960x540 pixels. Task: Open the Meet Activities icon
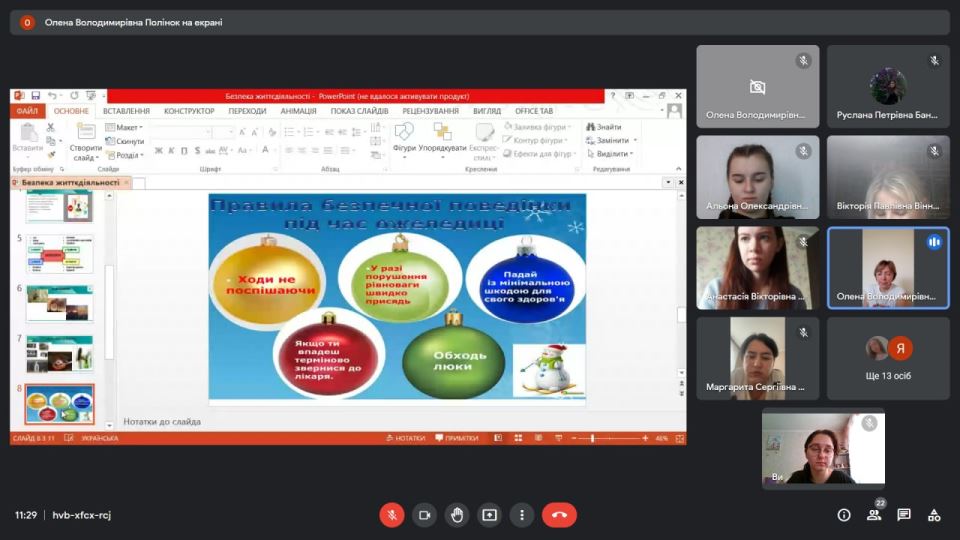coord(934,515)
